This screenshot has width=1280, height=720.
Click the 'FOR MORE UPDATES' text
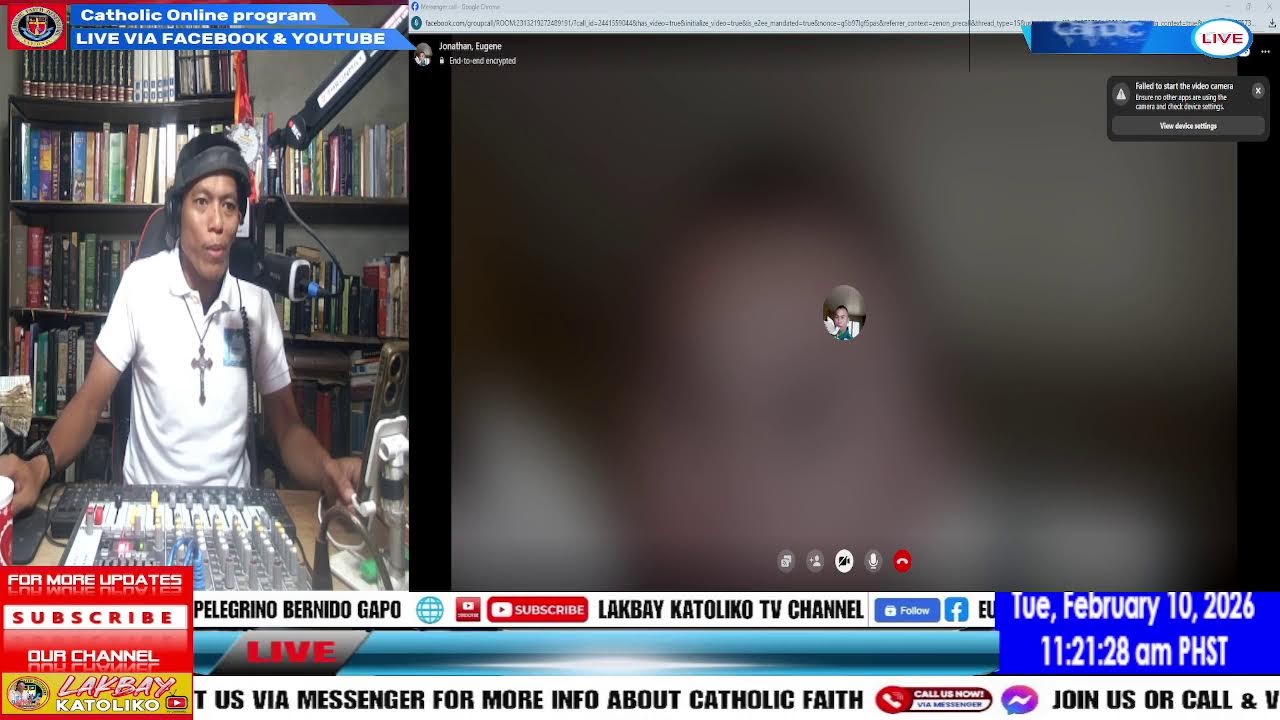(x=95, y=580)
